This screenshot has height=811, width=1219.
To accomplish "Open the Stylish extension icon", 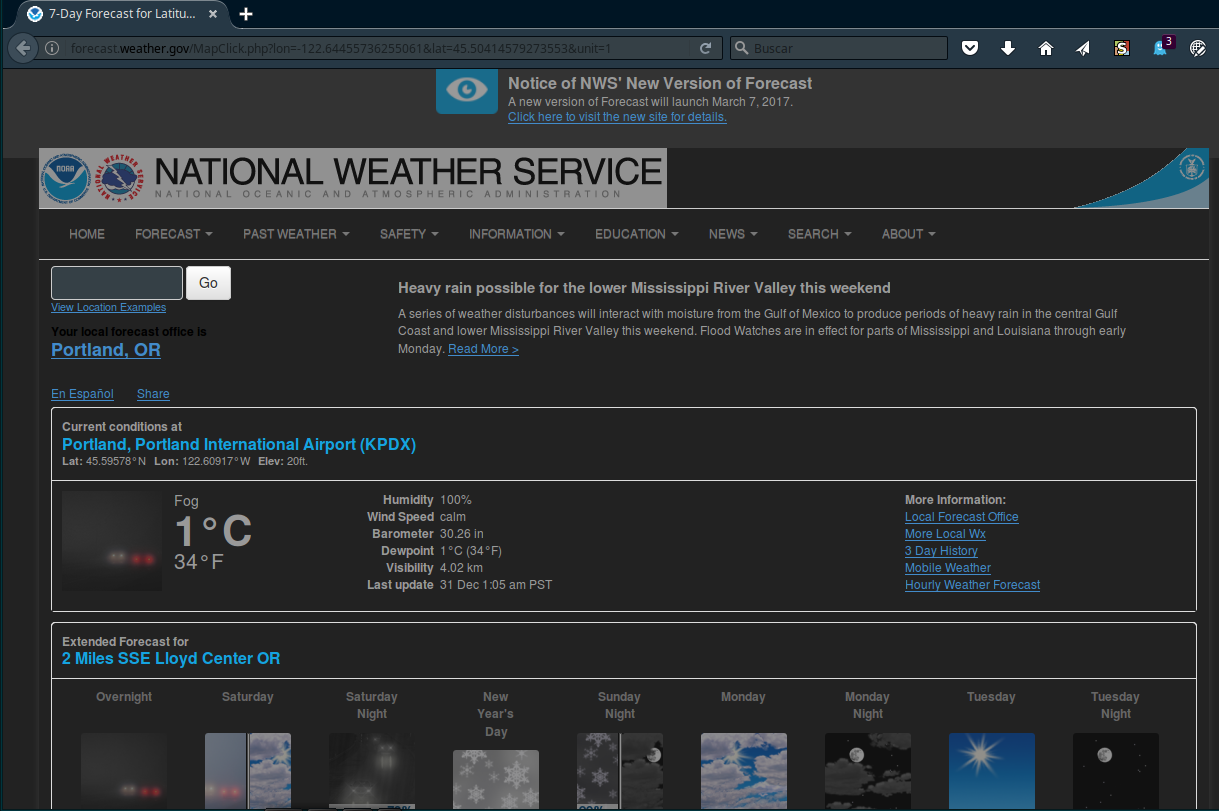I will coord(1121,47).
